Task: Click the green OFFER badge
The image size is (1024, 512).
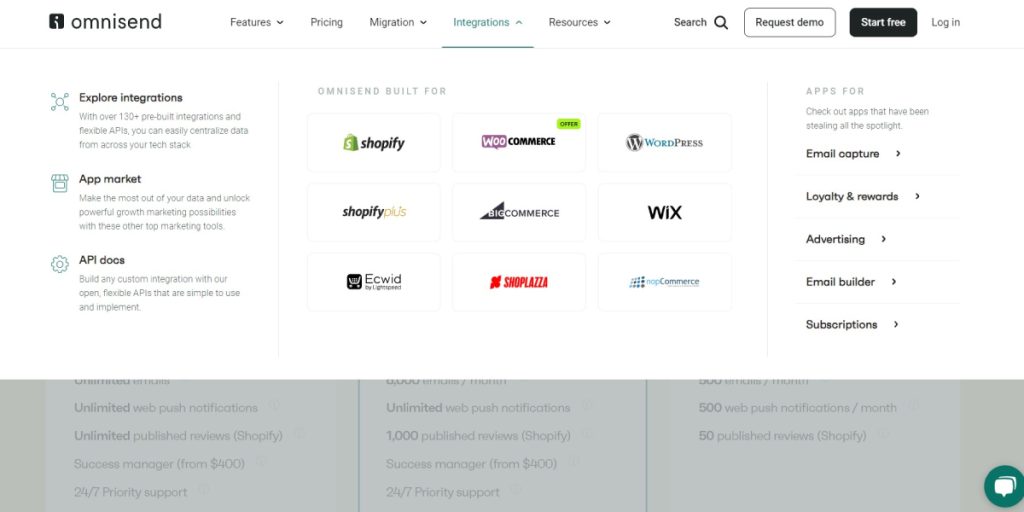Action: coord(568,123)
